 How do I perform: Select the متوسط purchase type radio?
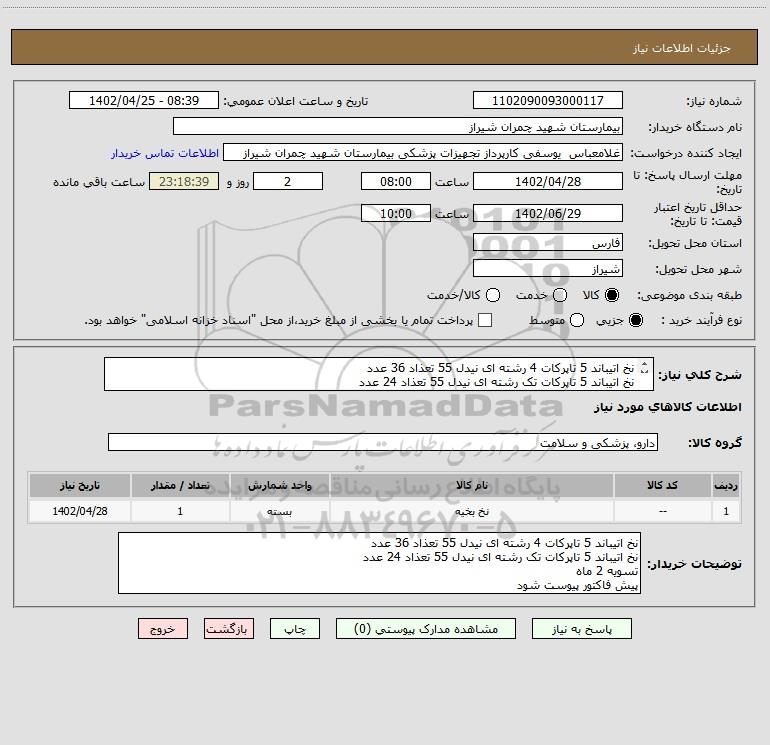[x=577, y=320]
